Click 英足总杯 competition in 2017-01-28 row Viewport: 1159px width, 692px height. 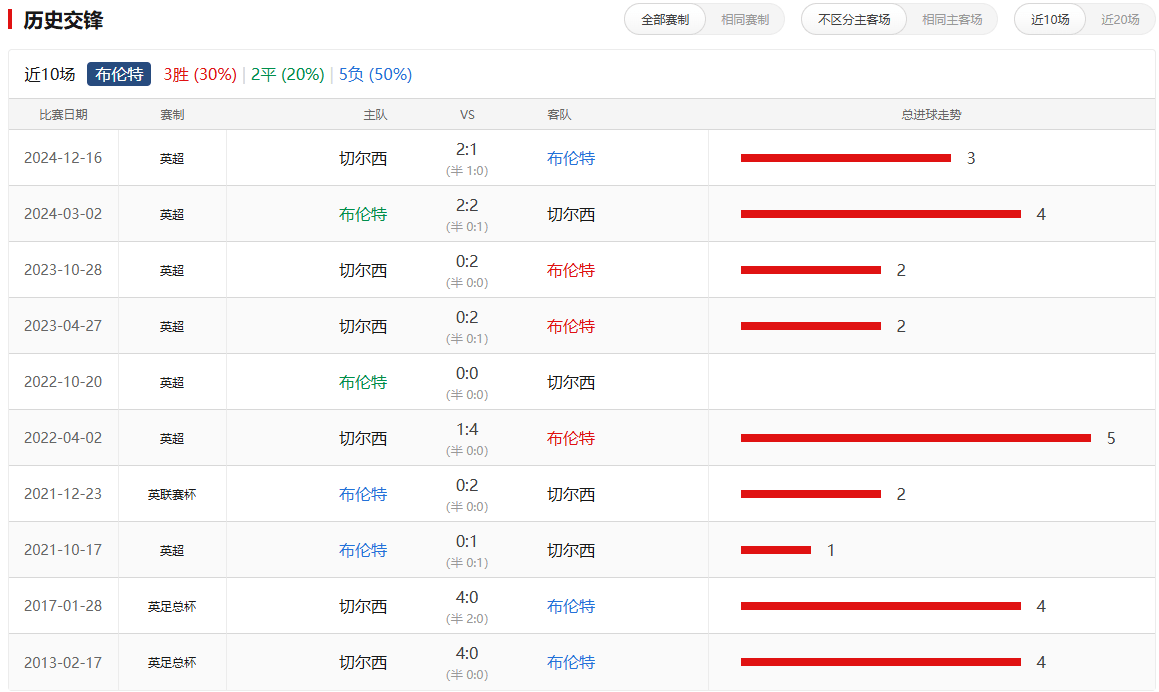[172, 606]
